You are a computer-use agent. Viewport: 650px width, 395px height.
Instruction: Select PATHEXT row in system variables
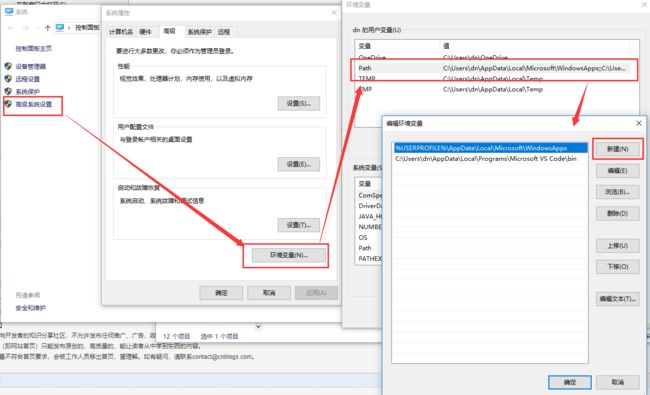coord(369,259)
